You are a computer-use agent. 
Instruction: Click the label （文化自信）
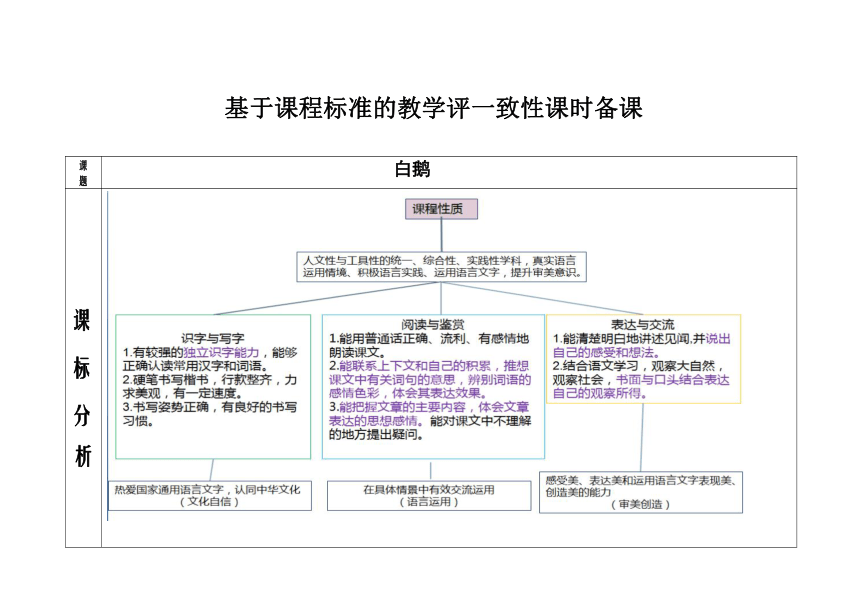(209, 502)
